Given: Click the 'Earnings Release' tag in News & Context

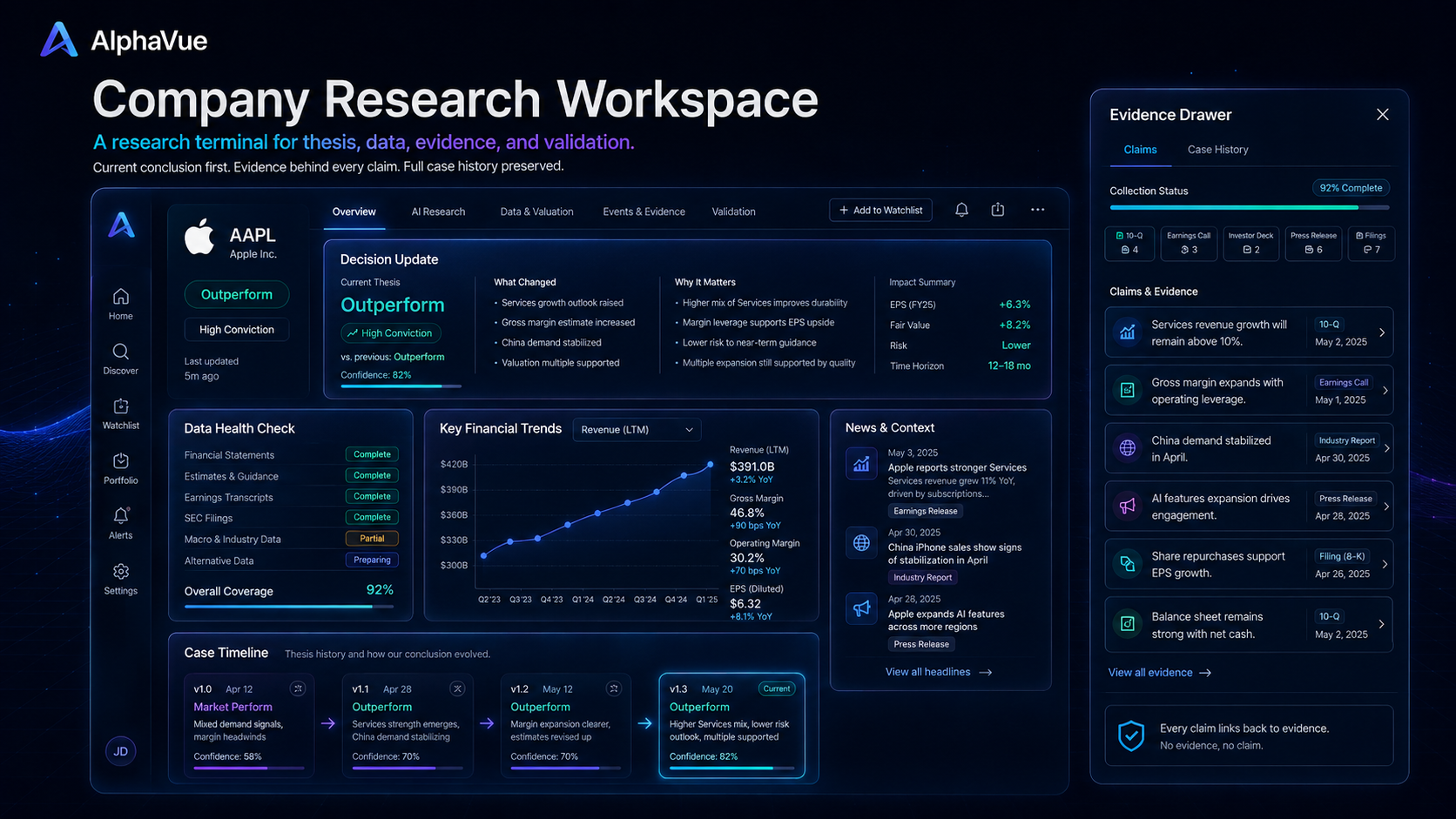Looking at the screenshot, I should coord(925,511).
